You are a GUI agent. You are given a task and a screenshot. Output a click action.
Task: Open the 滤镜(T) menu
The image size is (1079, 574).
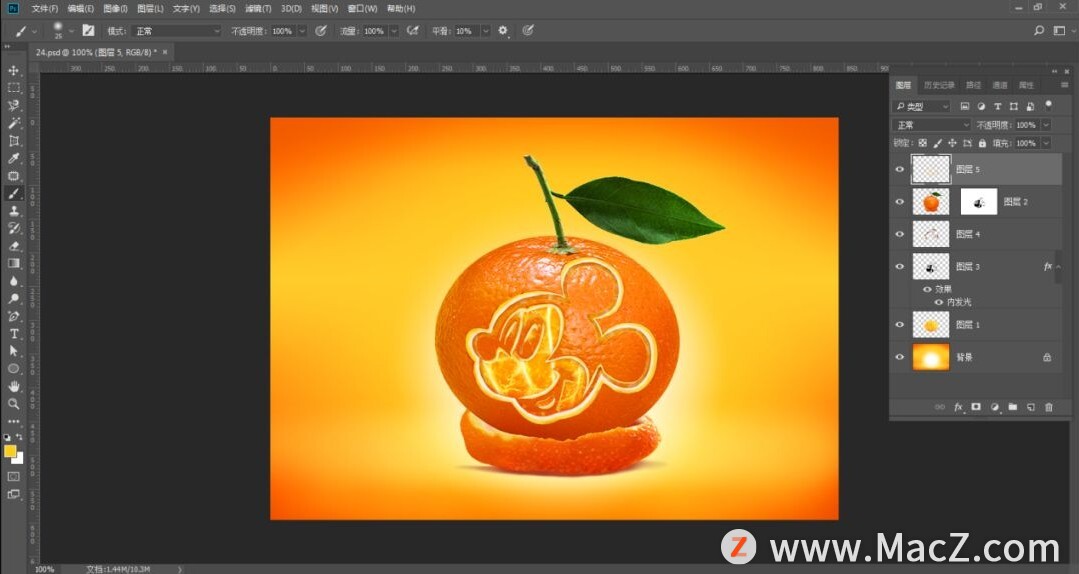click(258, 8)
